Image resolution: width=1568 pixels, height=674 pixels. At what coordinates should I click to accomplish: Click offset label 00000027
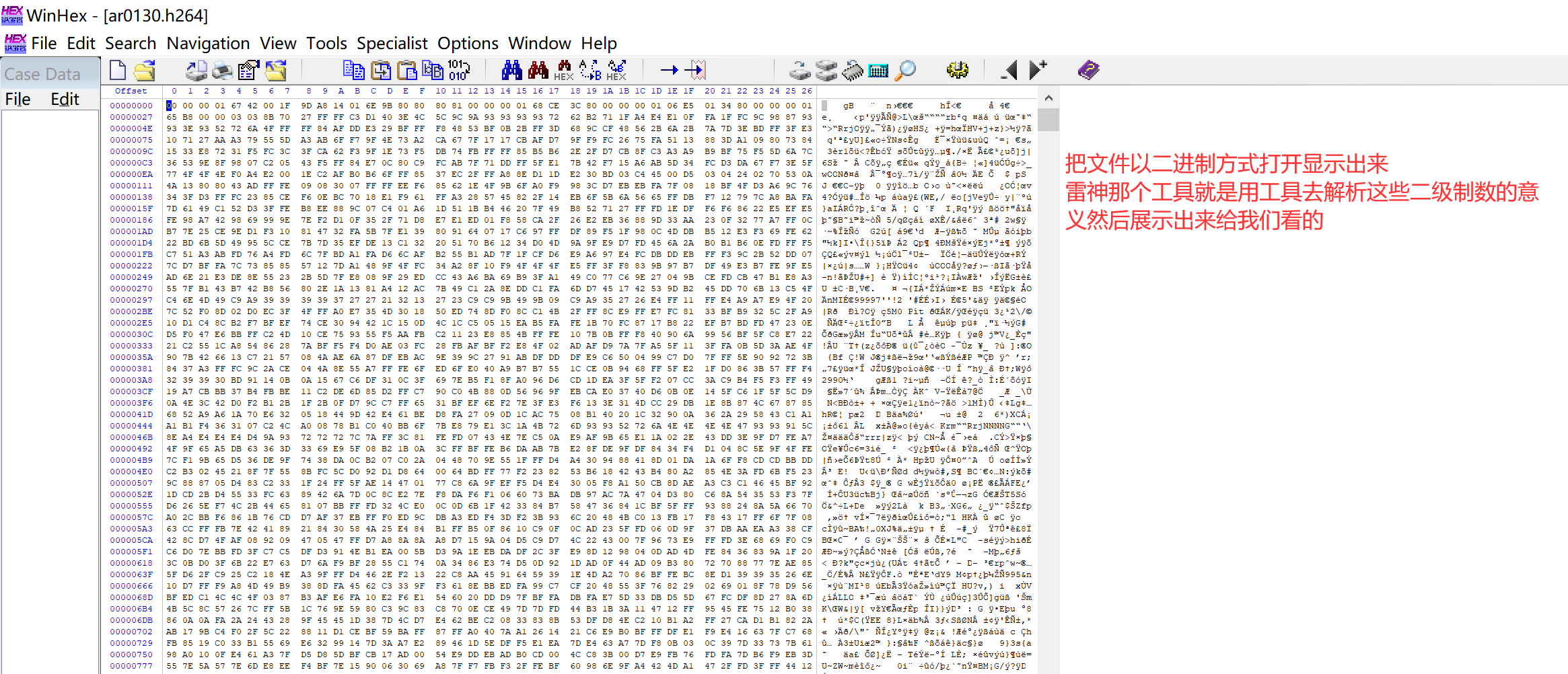click(x=131, y=117)
